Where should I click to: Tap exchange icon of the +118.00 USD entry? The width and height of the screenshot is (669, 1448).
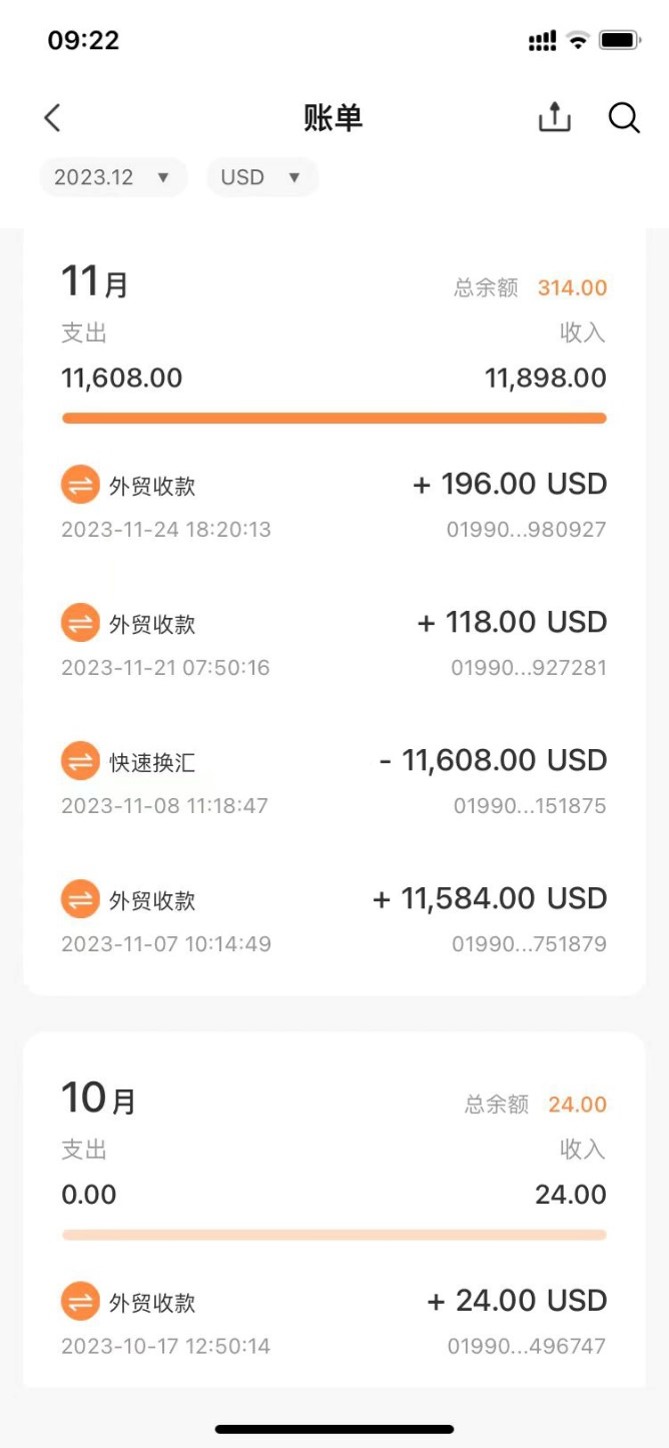tap(80, 624)
